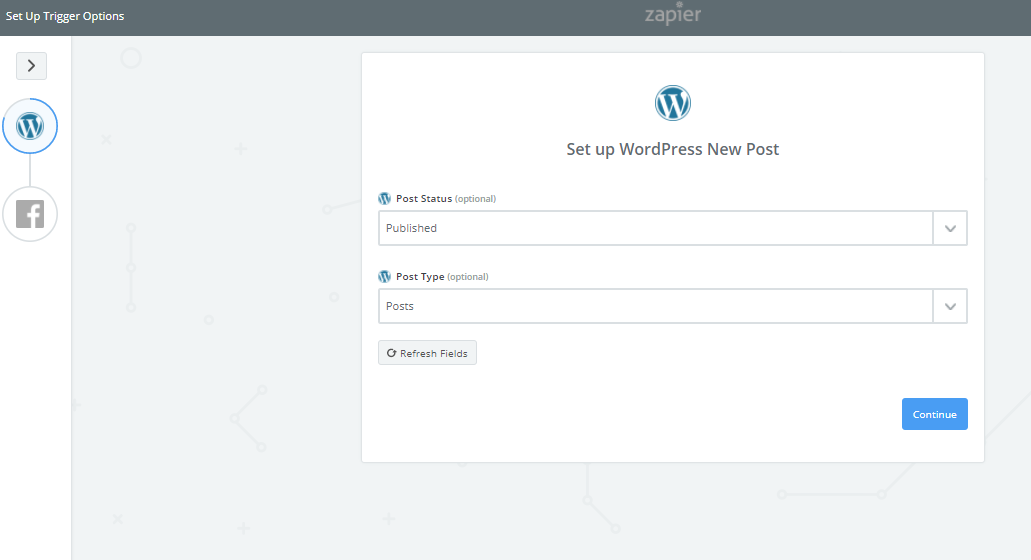Viewport: 1031px width, 560px height.
Task: Open the Facebook action step in sidebar
Action: tap(30, 214)
